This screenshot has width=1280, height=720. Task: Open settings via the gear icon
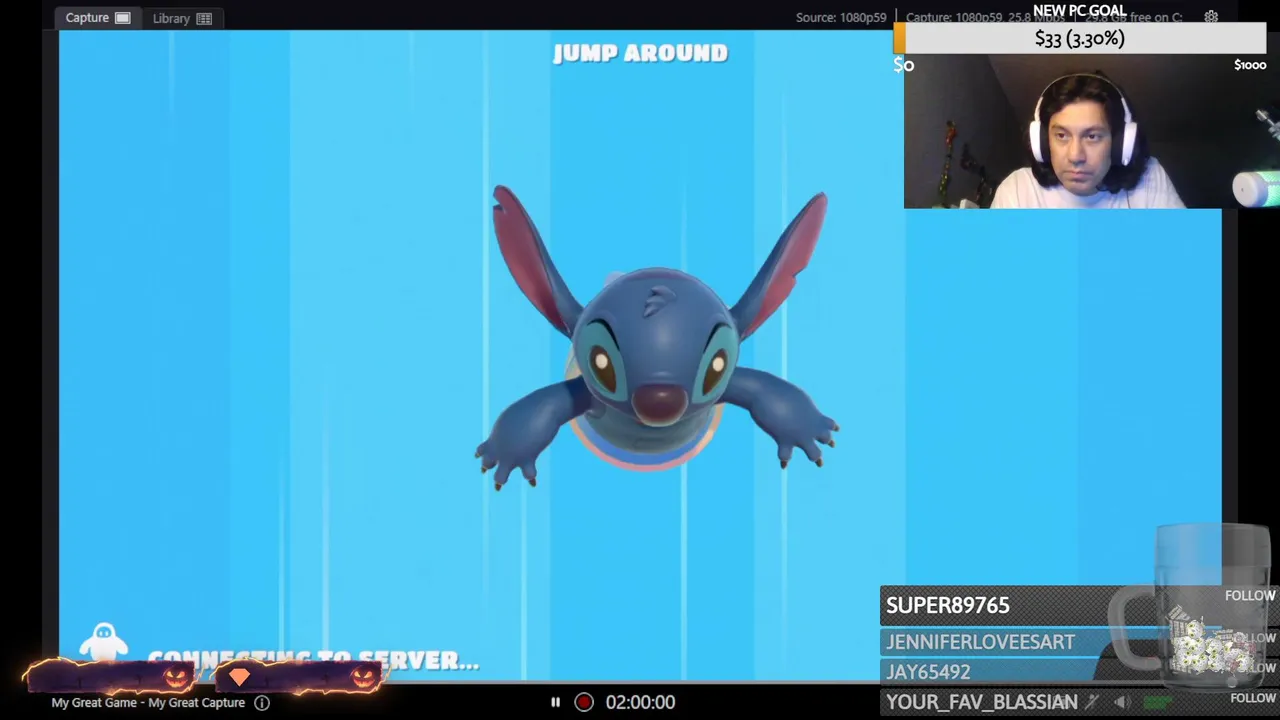point(1211,17)
